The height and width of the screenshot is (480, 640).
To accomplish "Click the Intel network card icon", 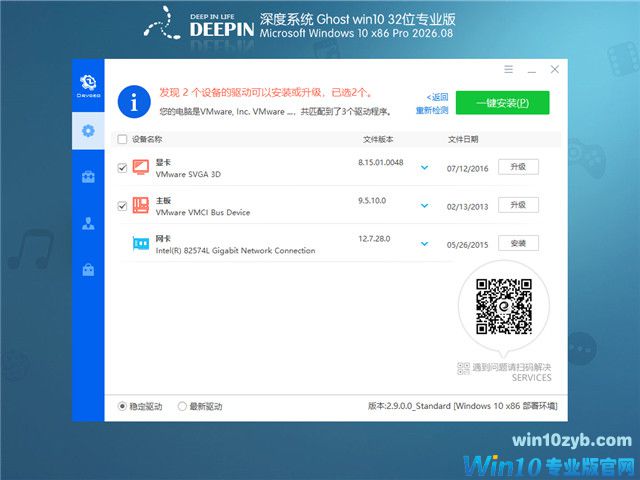I will click(141, 244).
